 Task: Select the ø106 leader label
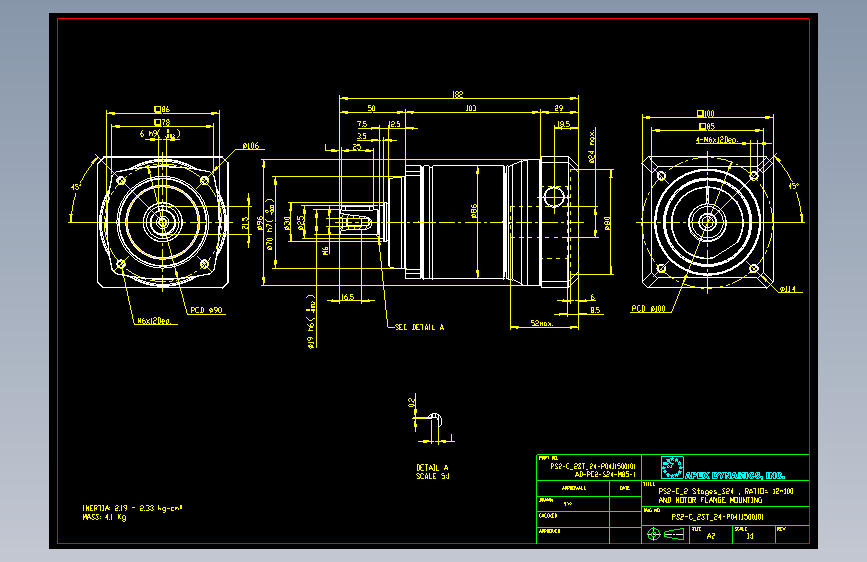tap(250, 146)
